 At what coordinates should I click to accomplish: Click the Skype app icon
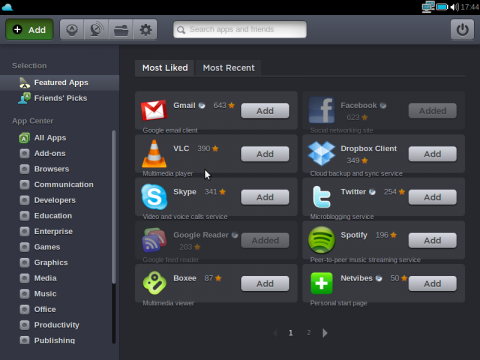[154, 197]
